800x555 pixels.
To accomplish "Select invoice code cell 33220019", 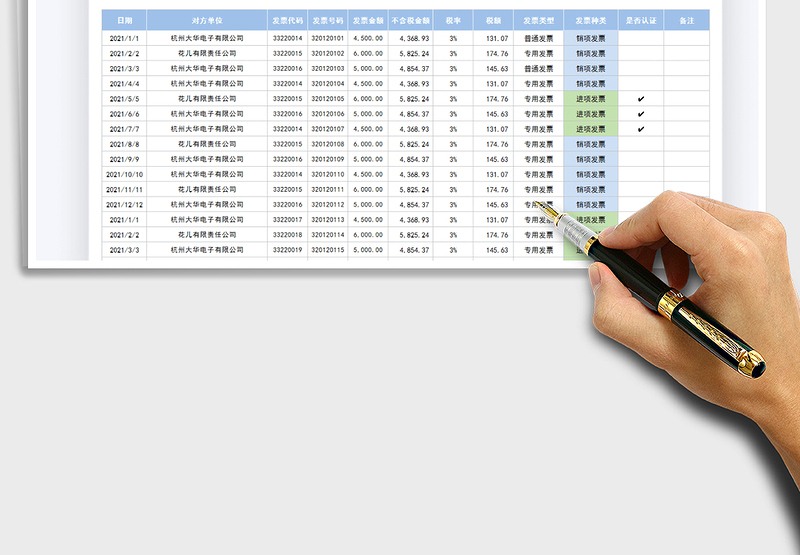I will pos(287,249).
